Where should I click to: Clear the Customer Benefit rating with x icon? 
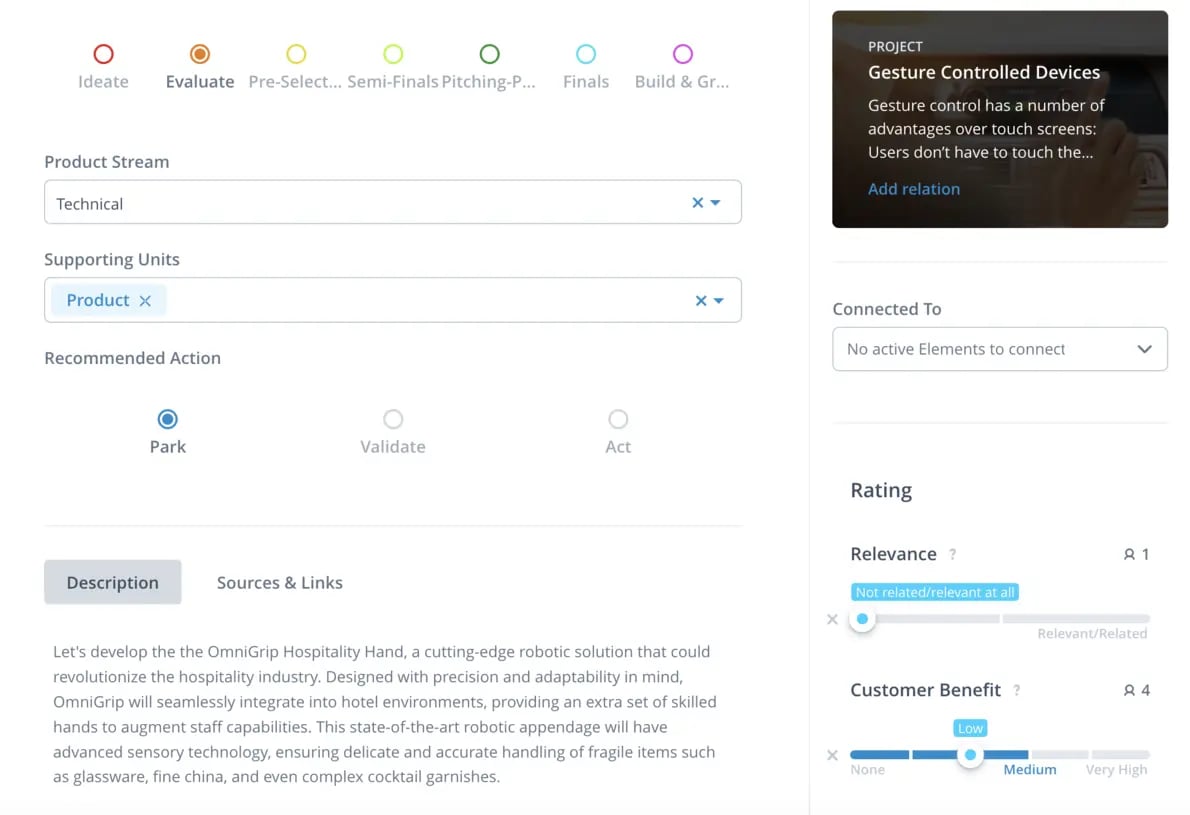[x=832, y=756]
